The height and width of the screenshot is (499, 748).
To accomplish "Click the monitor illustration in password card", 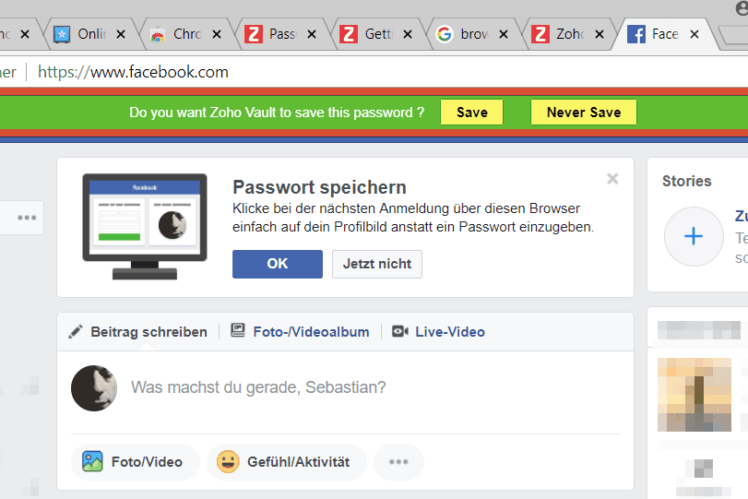I will tap(145, 227).
